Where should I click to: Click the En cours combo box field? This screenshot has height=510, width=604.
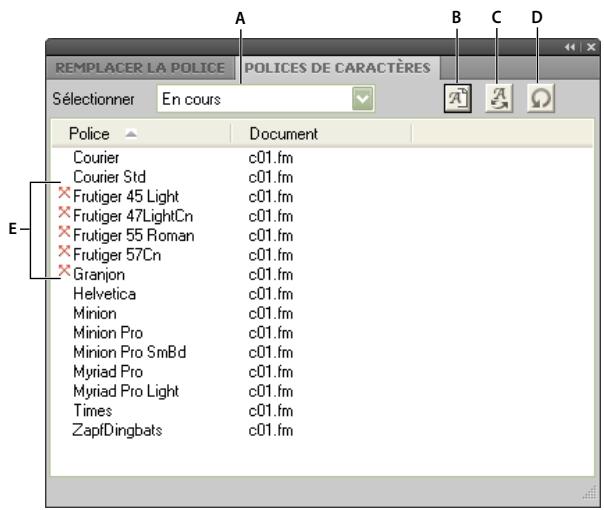[x=266, y=99]
